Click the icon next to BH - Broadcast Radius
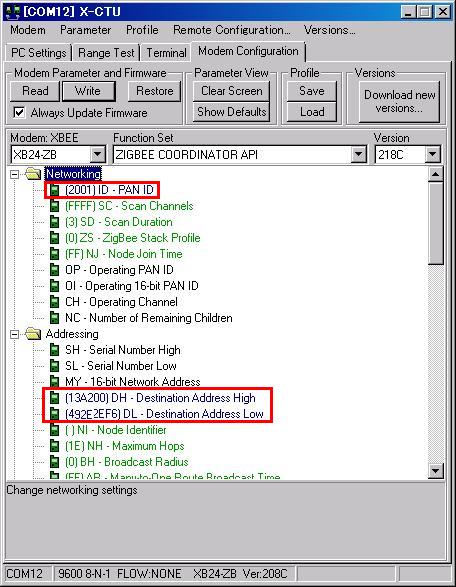 (x=55, y=462)
